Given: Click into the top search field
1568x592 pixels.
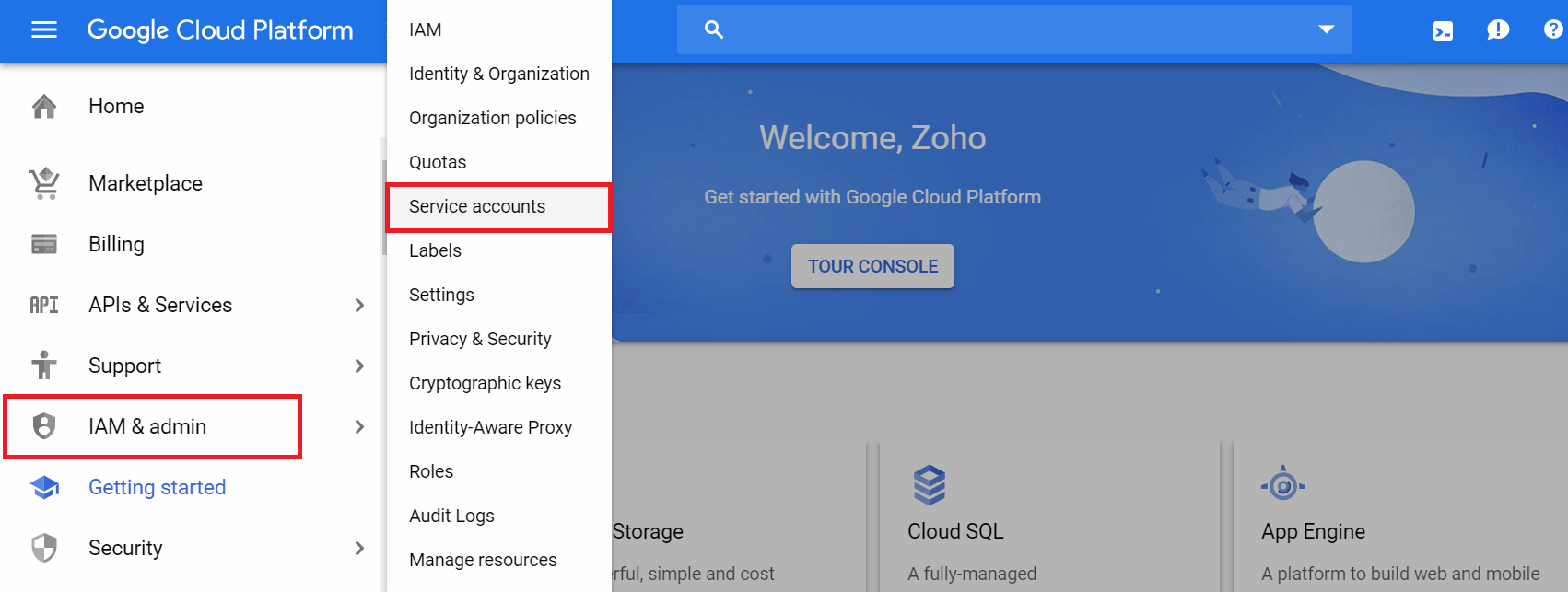Looking at the screenshot, I should click(x=1013, y=29).
